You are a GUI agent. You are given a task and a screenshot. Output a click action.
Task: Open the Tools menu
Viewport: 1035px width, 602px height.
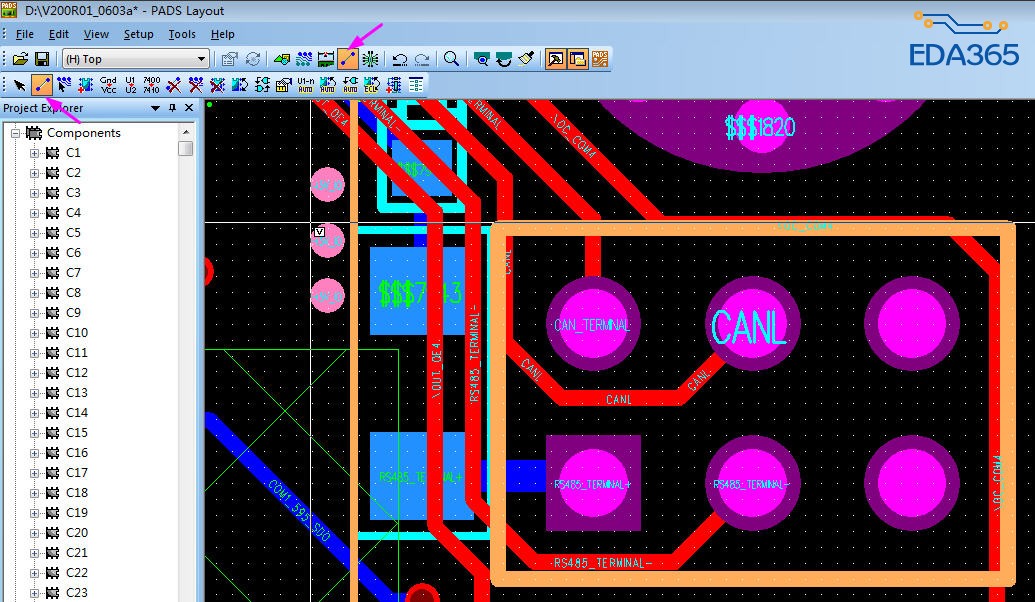(182, 34)
